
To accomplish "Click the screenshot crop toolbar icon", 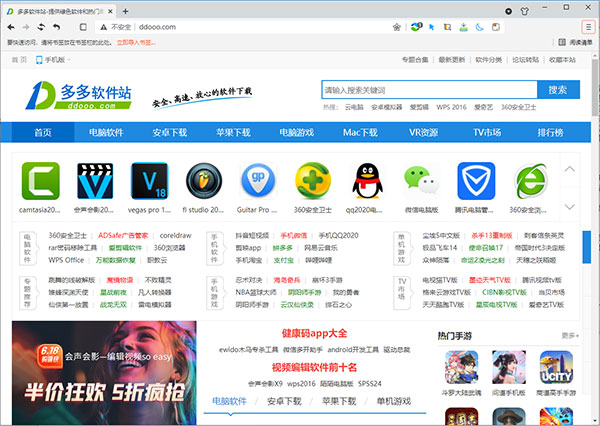I will click(x=447, y=27).
